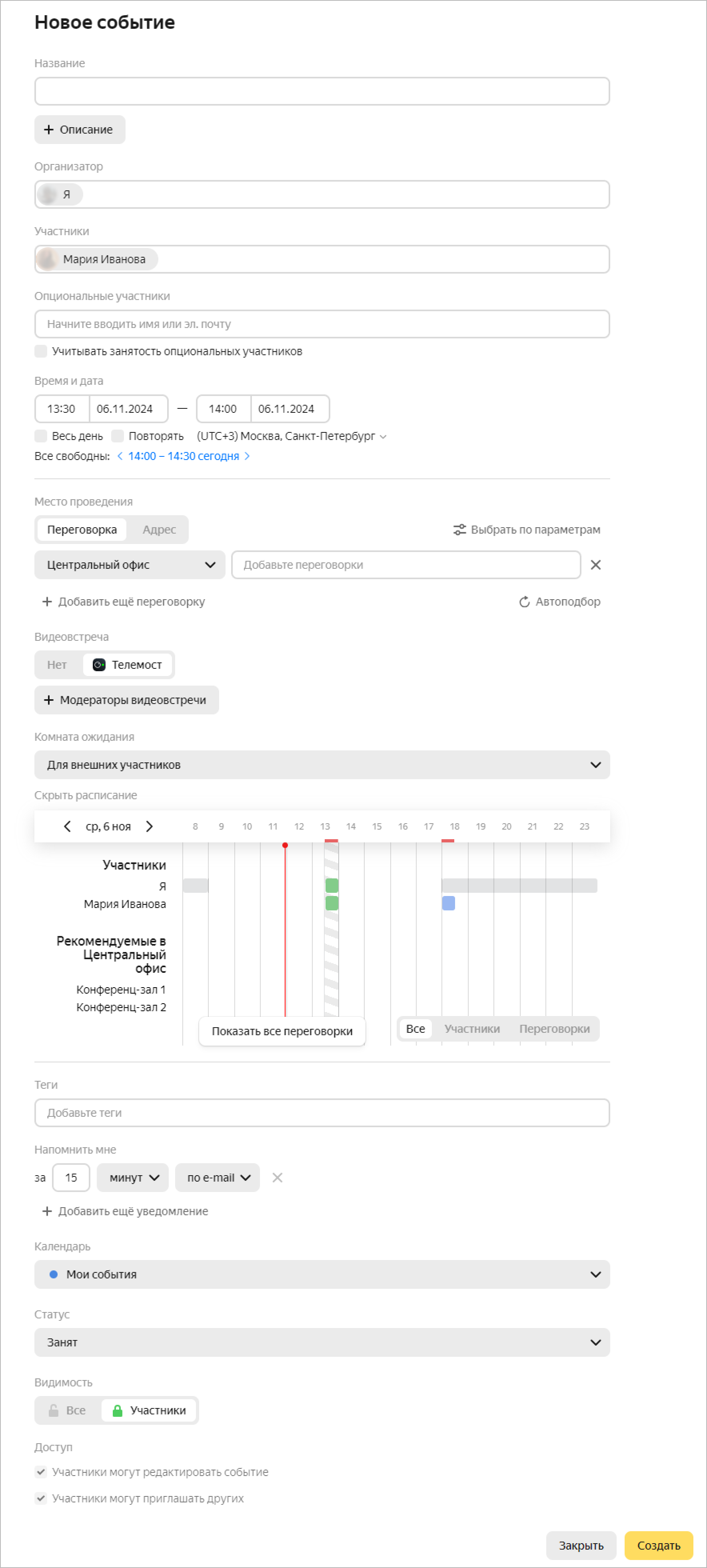Enable the Весь день checkbox
The height and width of the screenshot is (1568, 707).
pyautogui.click(x=41, y=436)
